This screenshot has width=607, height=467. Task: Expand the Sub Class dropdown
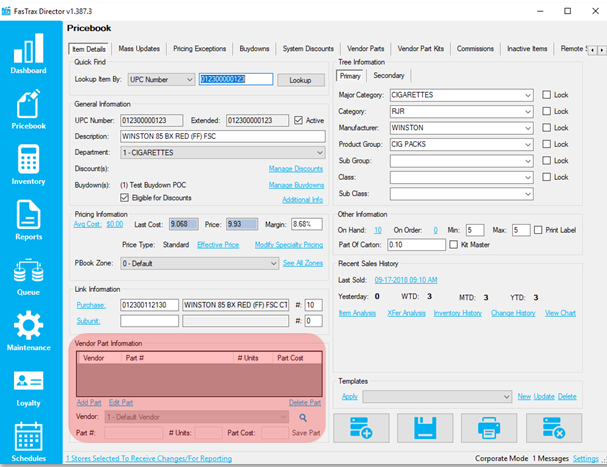point(528,194)
